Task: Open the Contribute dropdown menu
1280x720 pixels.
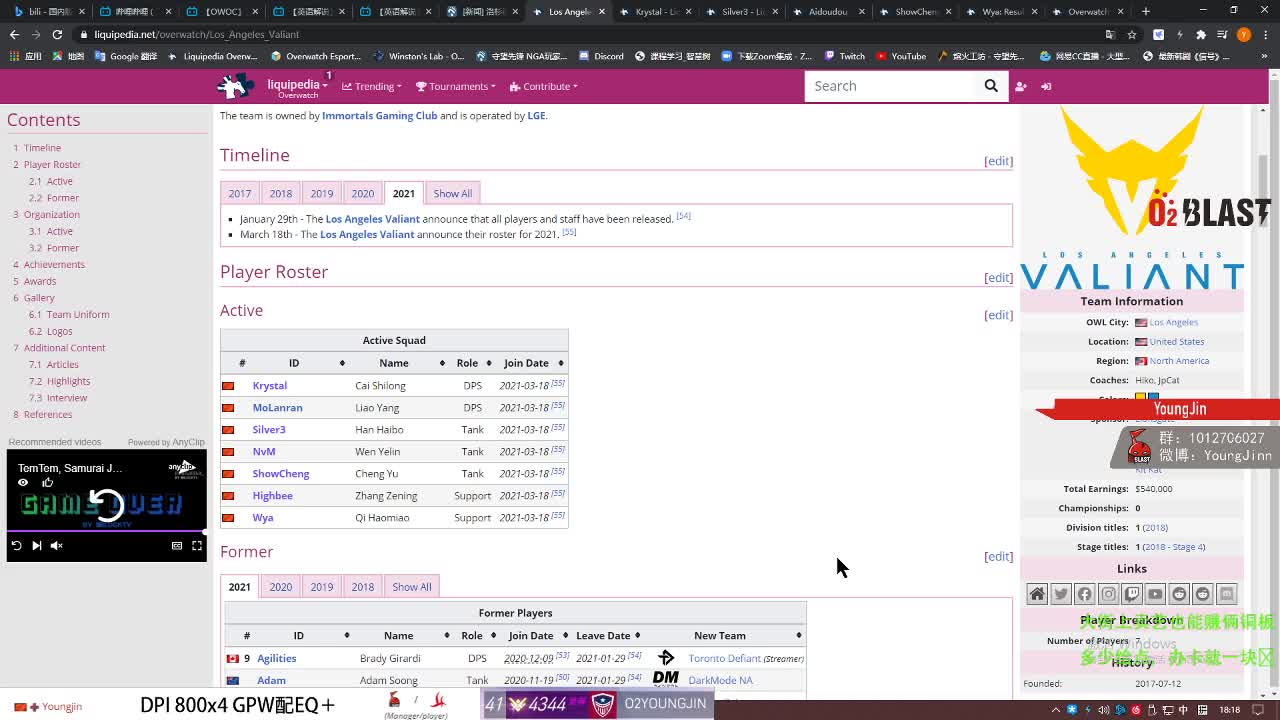Action: click(x=543, y=86)
